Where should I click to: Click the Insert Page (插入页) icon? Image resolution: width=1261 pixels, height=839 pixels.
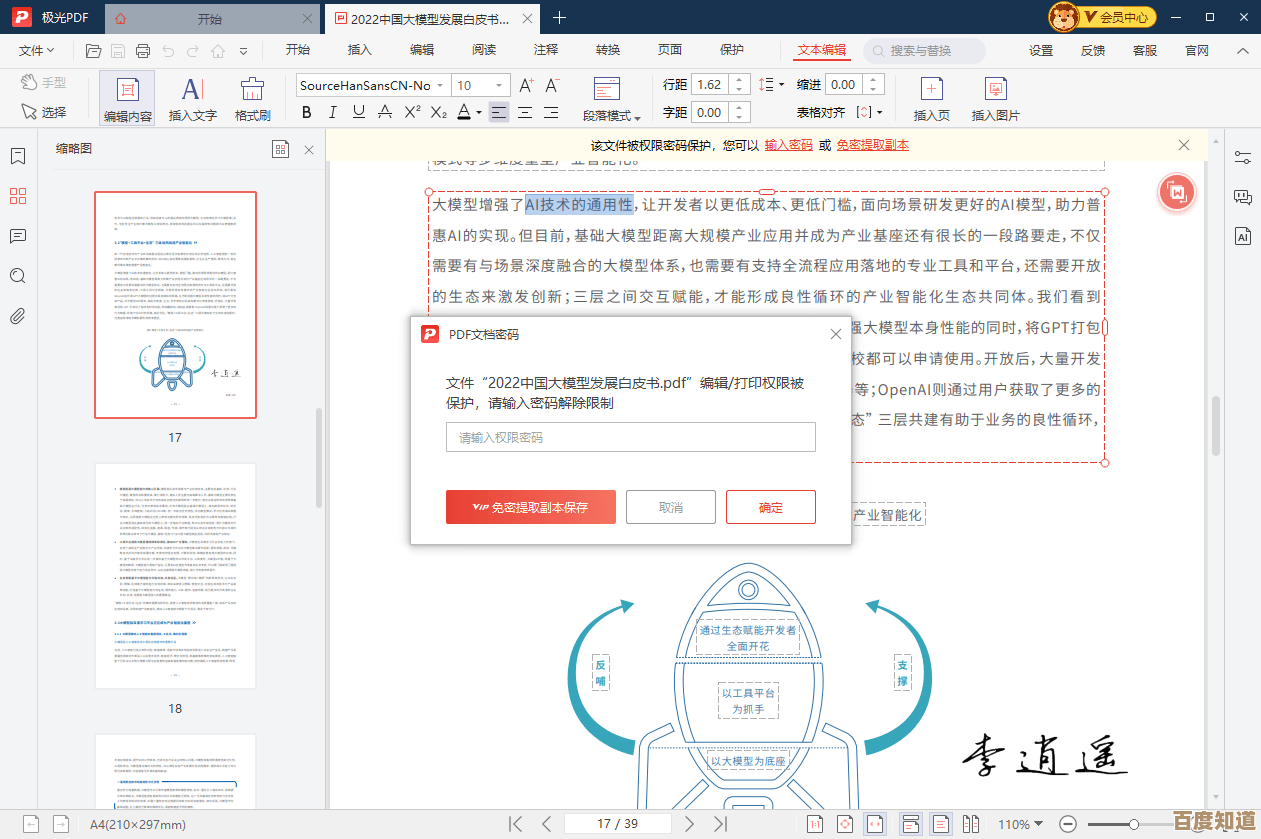tap(931, 99)
